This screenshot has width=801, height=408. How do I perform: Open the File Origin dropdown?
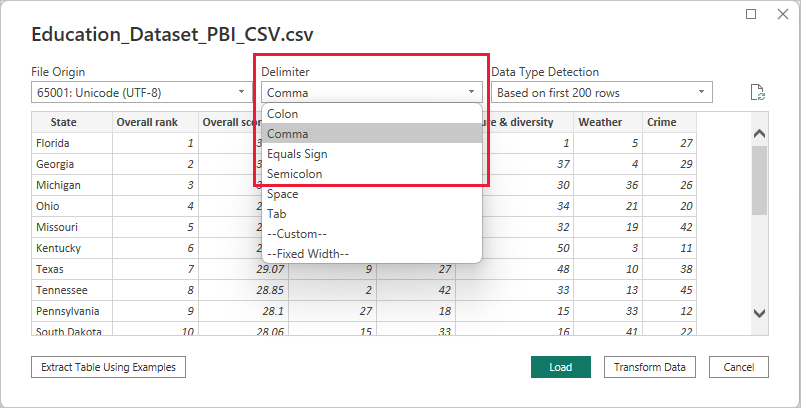142,92
